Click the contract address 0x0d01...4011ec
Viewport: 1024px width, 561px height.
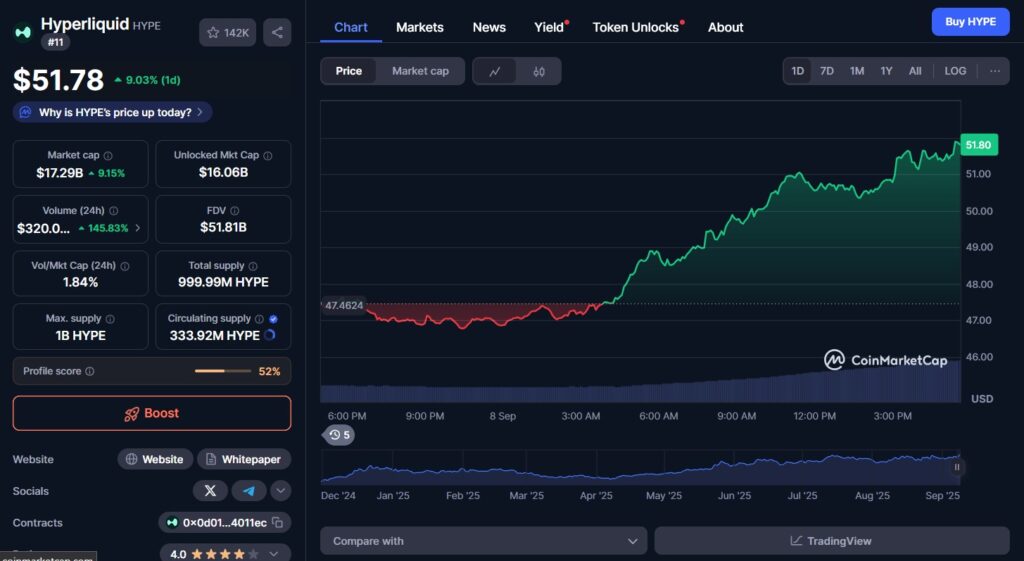[x=224, y=522]
